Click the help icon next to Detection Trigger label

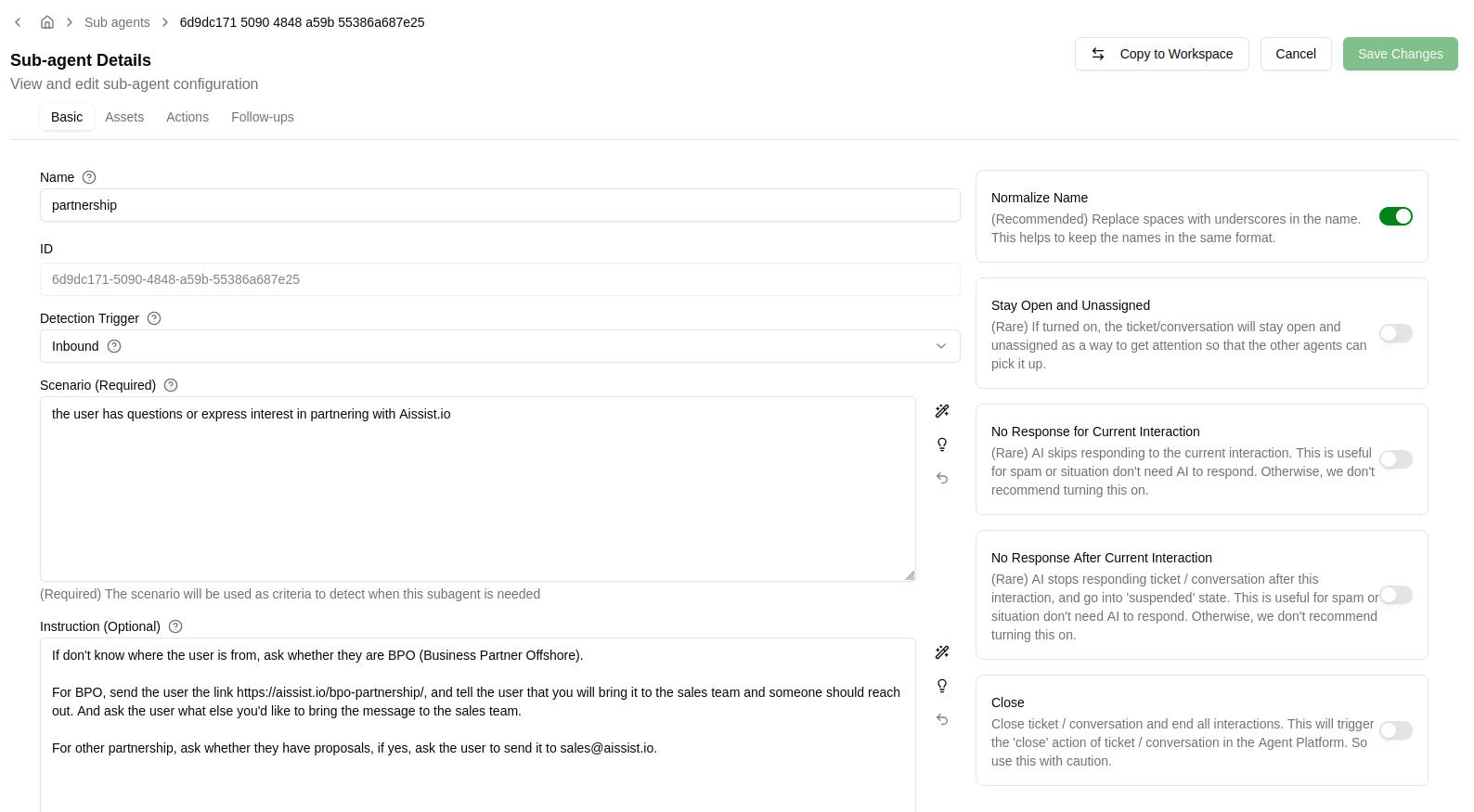154,318
